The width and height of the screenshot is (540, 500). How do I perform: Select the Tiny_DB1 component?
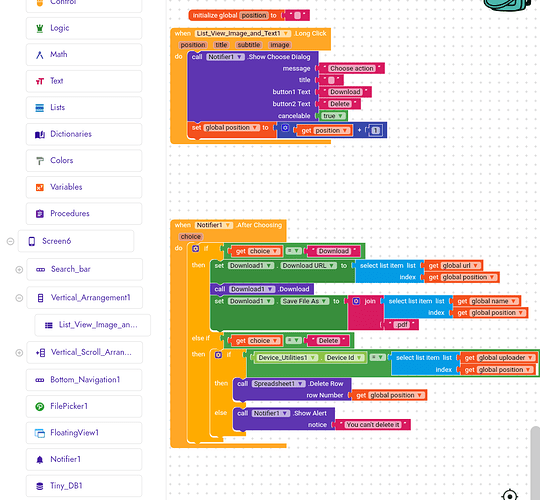click(84, 486)
